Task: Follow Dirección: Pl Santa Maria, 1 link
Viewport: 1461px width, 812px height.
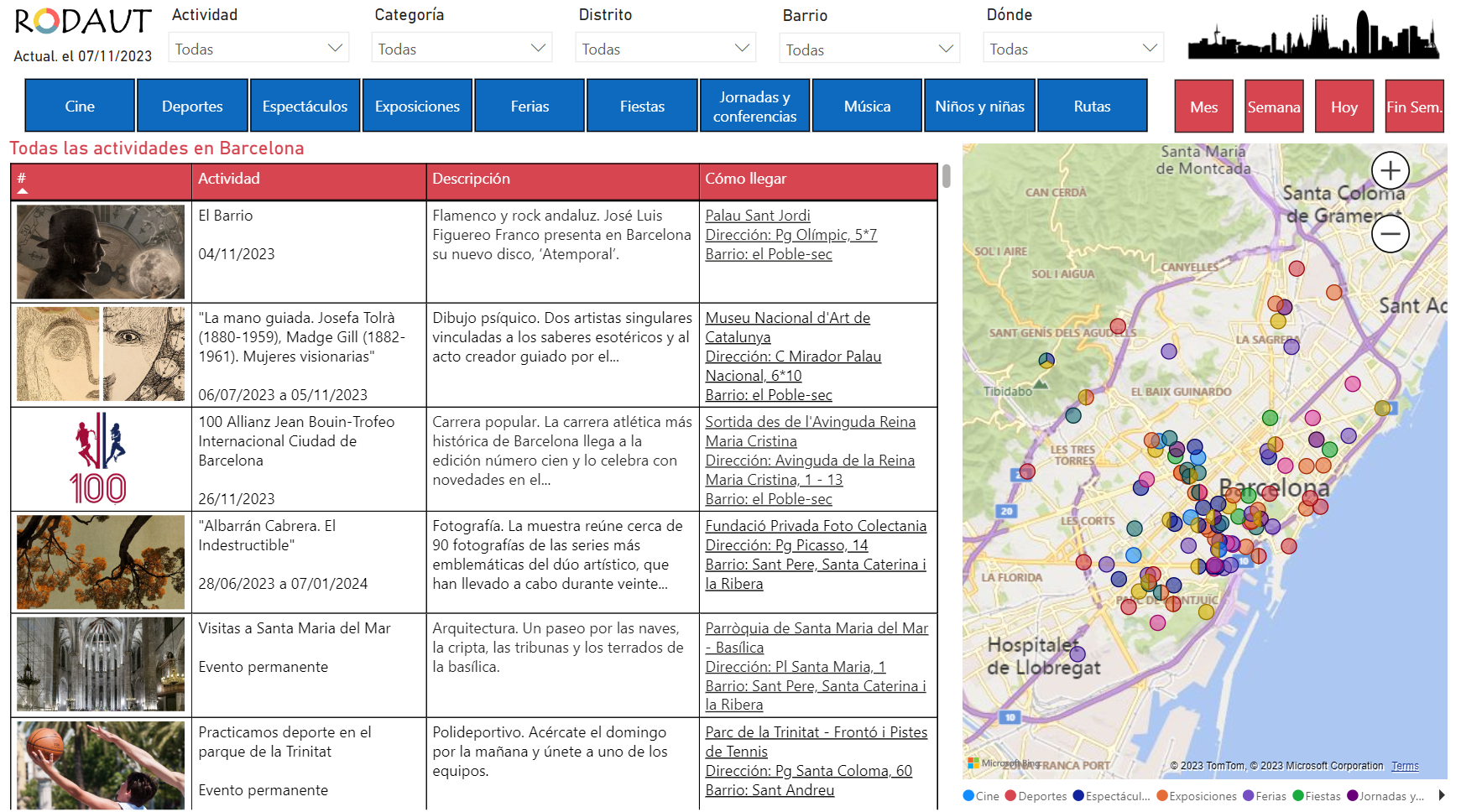Action: (x=795, y=667)
